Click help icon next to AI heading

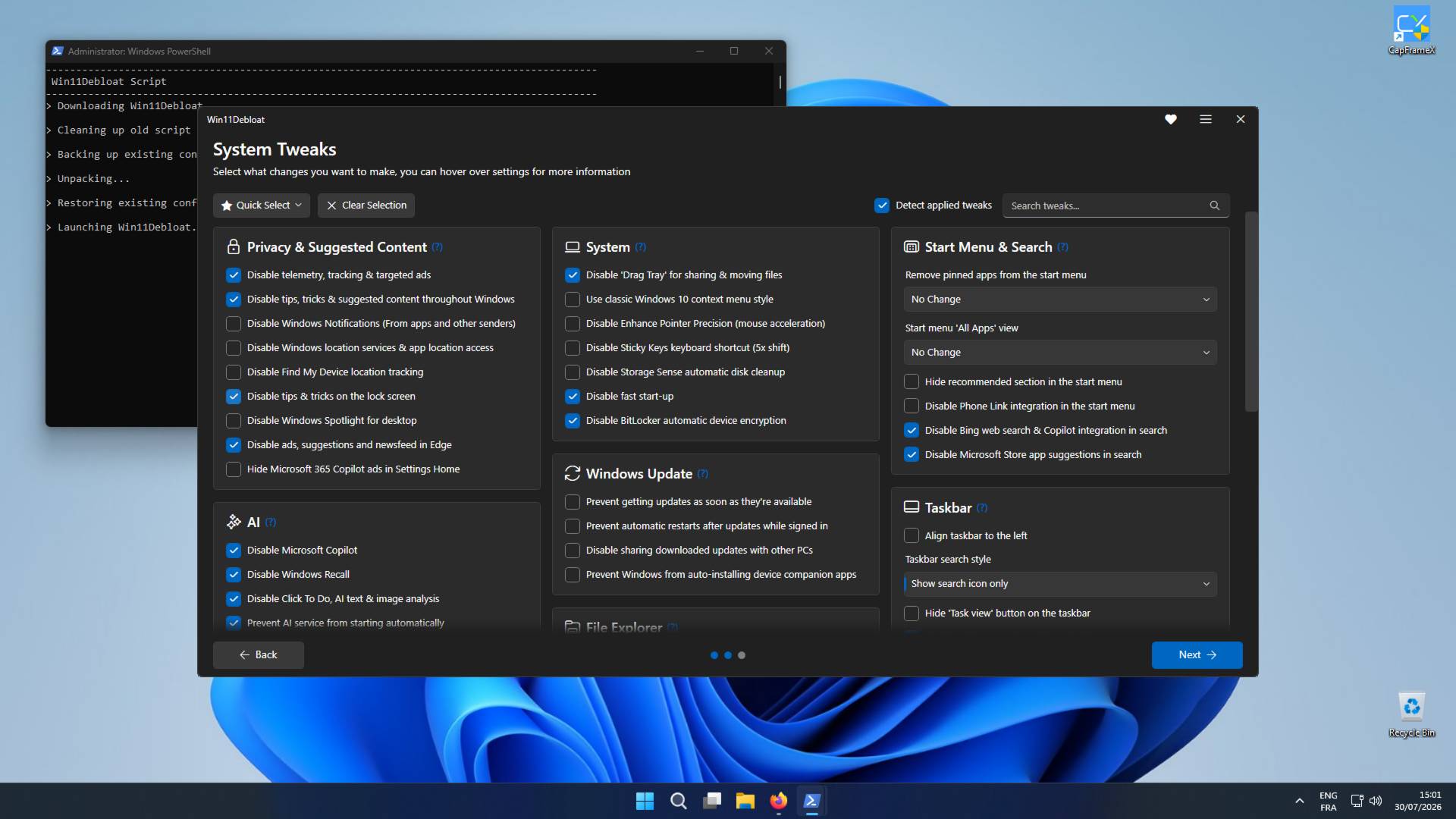coord(271,522)
